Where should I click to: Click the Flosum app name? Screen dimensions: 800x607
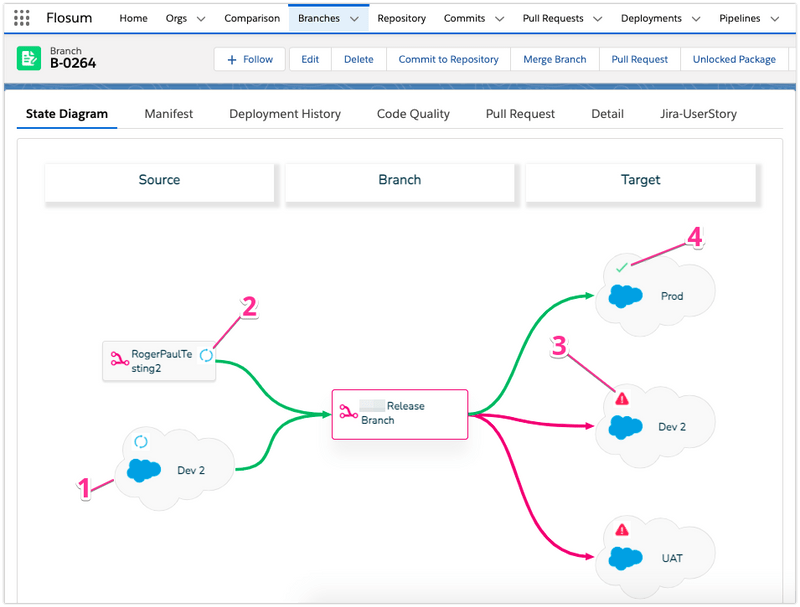click(69, 18)
